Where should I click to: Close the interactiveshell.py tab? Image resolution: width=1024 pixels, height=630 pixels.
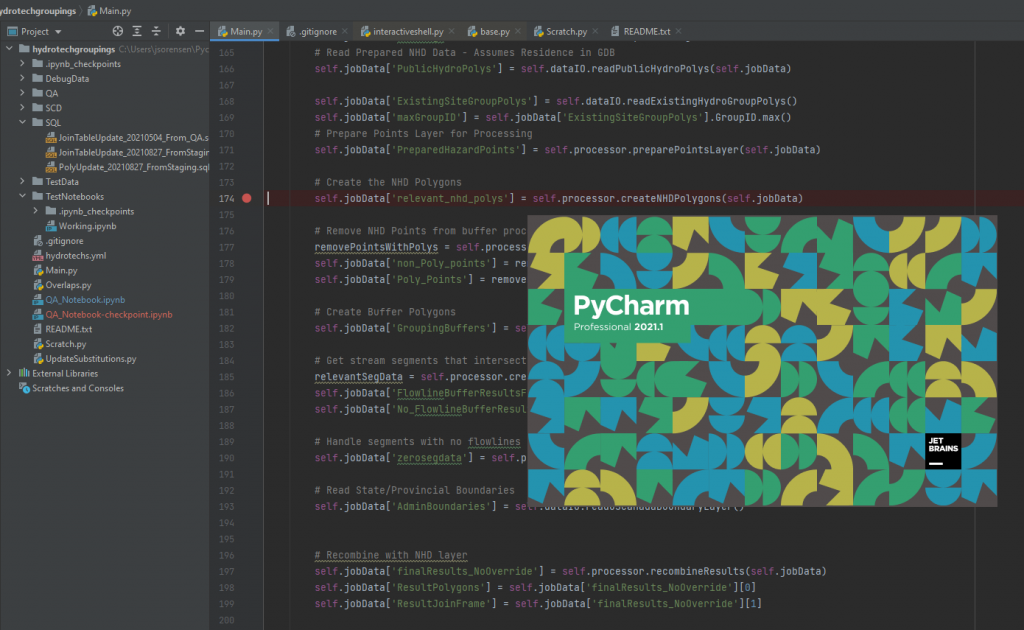pyautogui.click(x=449, y=32)
